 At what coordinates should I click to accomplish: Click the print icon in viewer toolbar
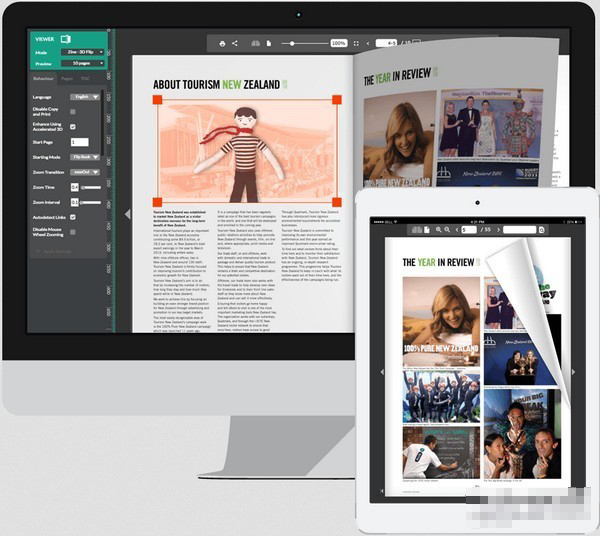[222, 44]
